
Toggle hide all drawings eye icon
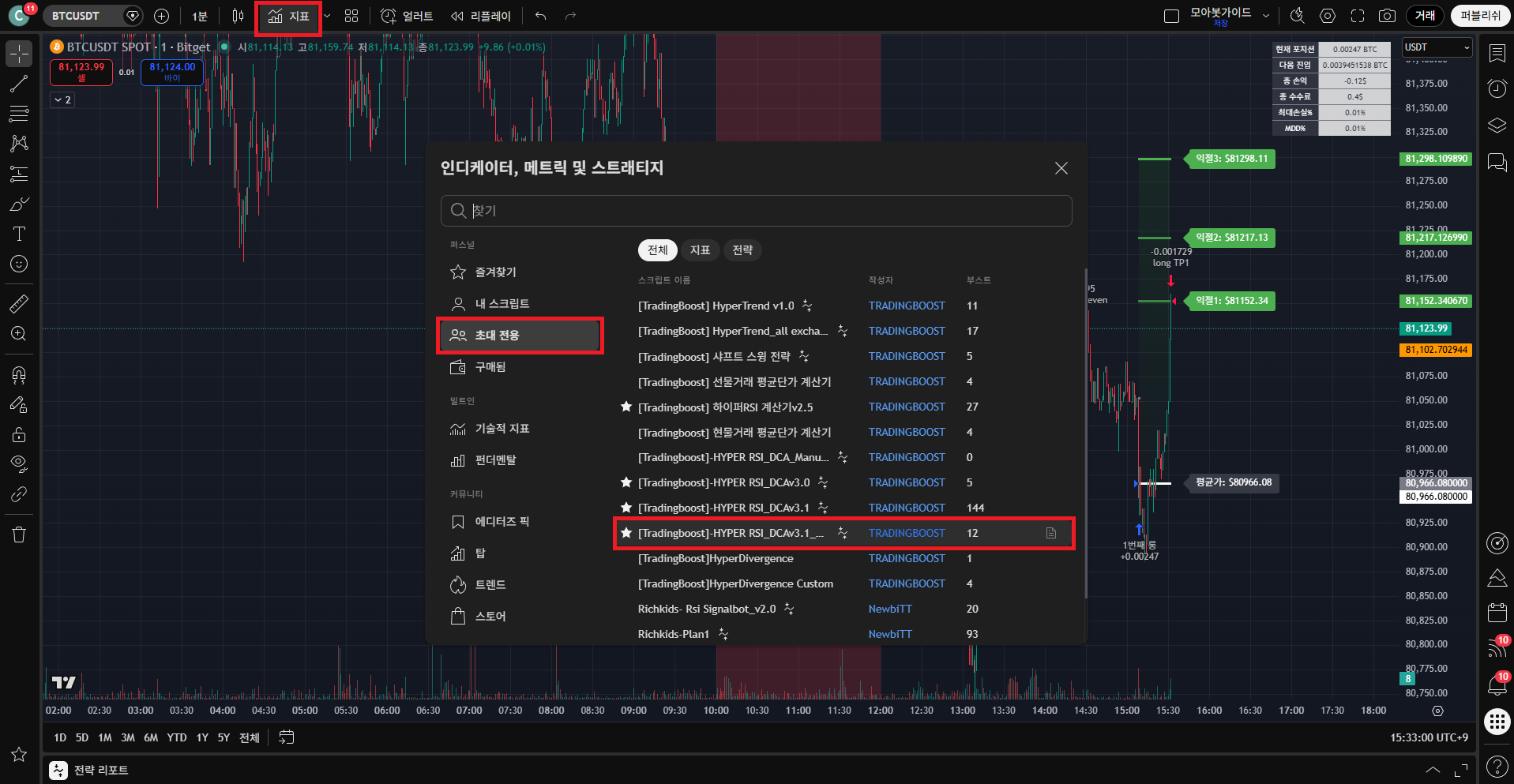click(x=19, y=464)
